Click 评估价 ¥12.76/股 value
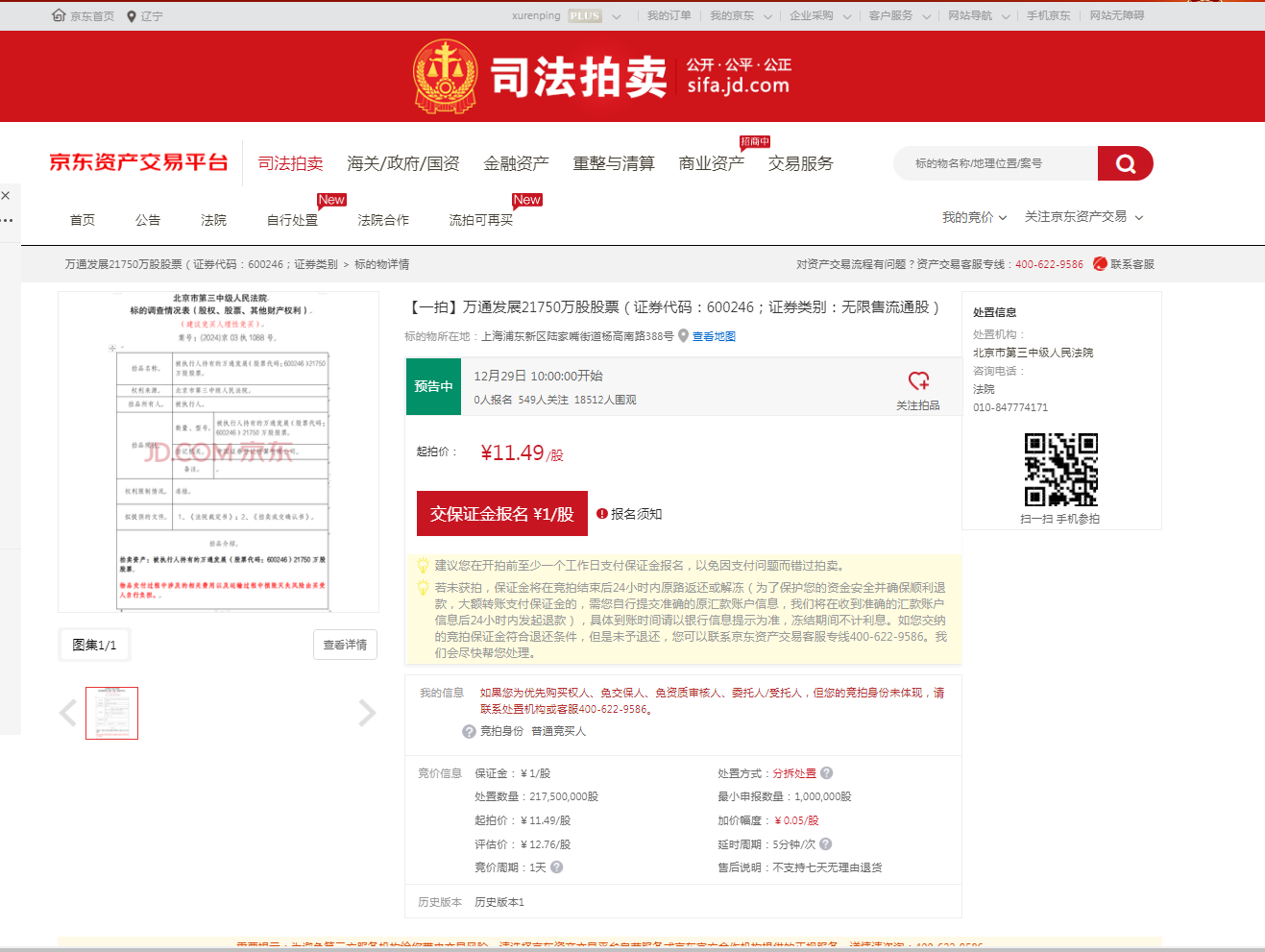This screenshot has height=952, width=1265. click(545, 844)
